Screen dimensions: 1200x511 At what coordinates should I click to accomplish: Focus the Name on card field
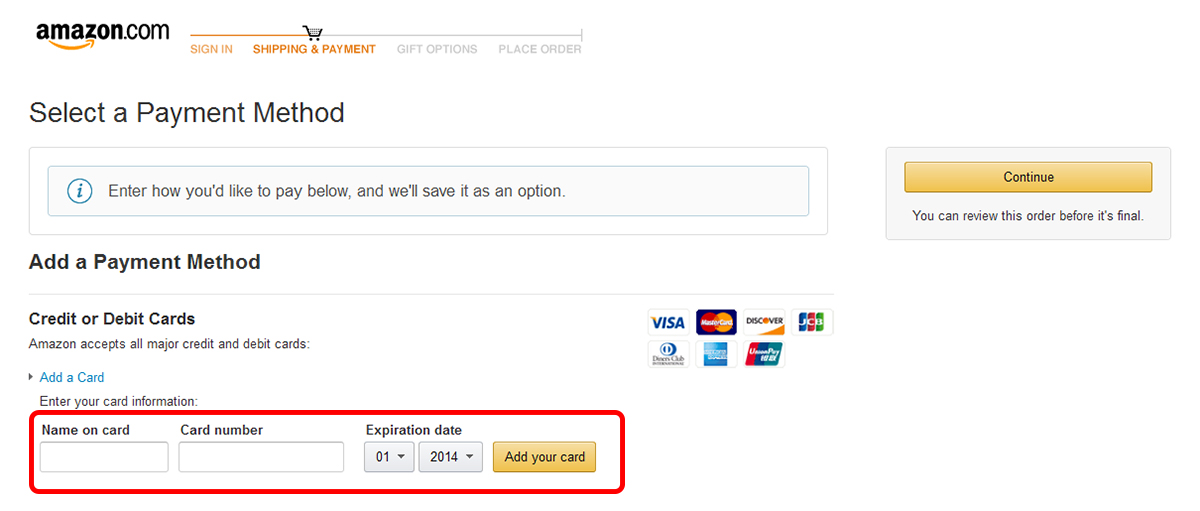(104, 457)
